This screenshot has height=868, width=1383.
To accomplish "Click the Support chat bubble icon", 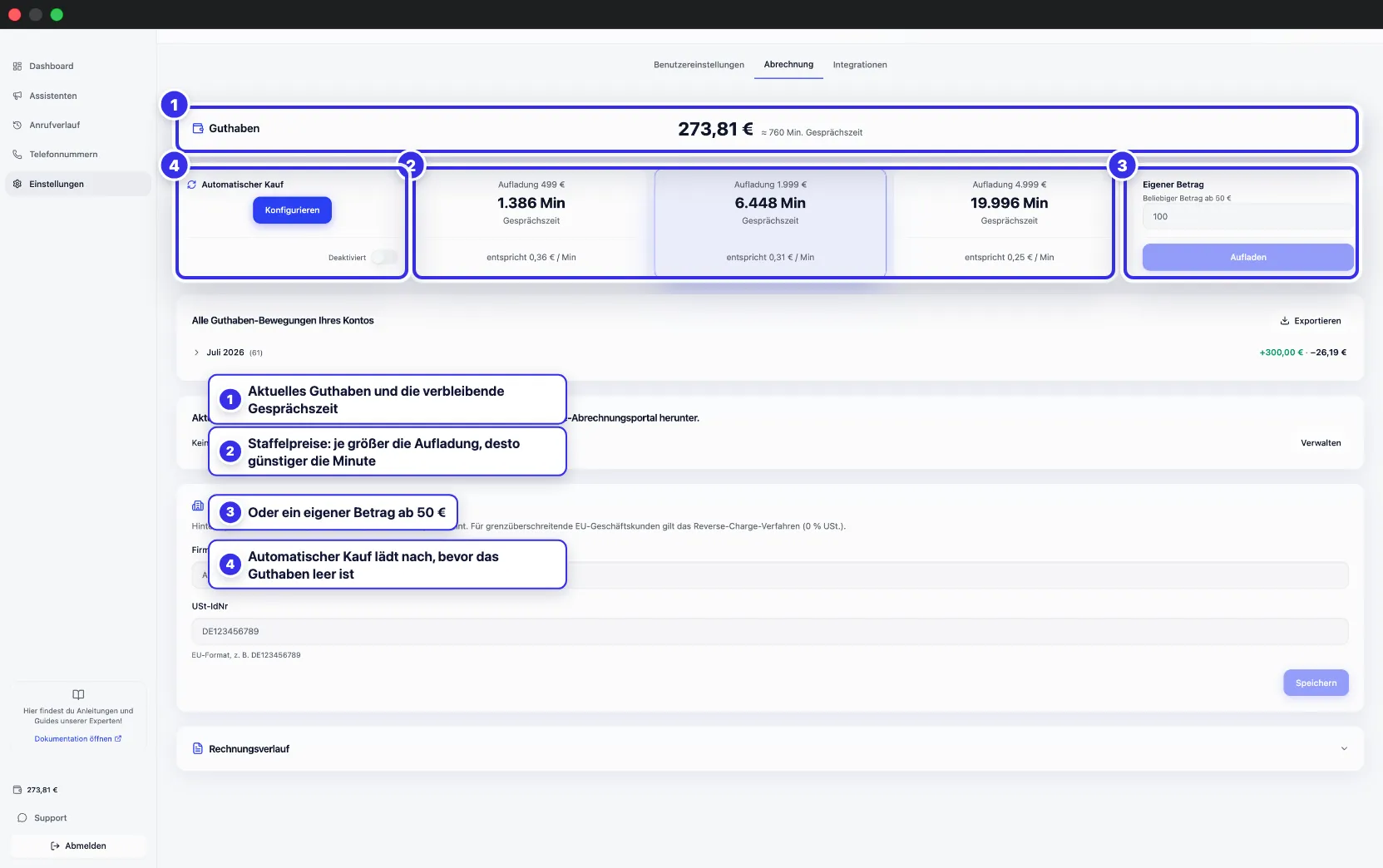I will point(22,818).
